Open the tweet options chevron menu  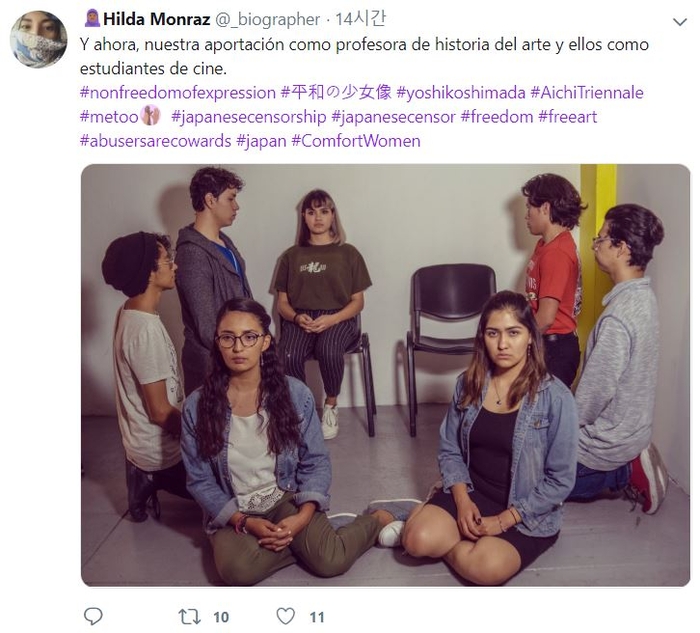679,22
